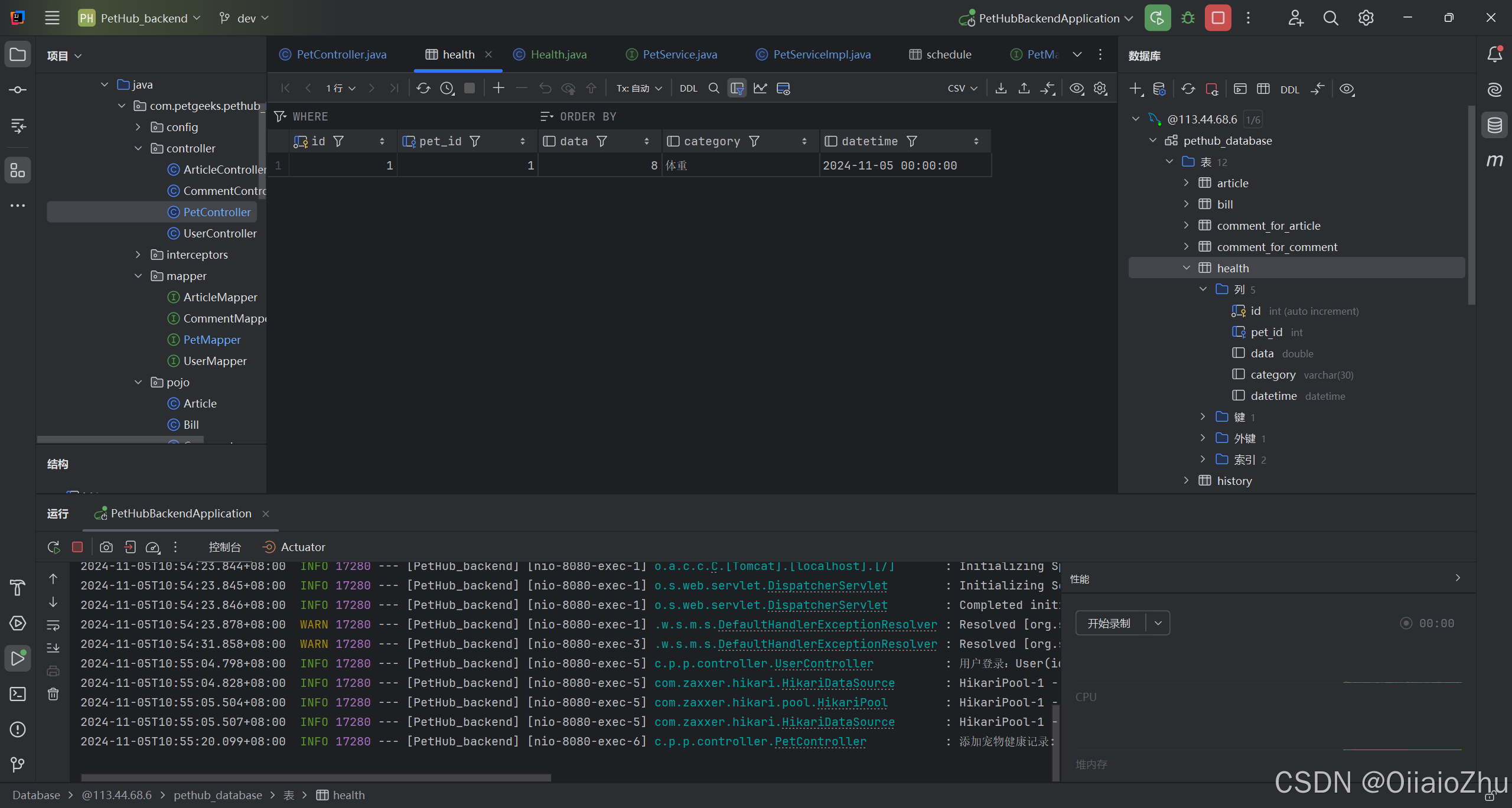Toggle soft-wrap in the console sidebar

coord(53,625)
